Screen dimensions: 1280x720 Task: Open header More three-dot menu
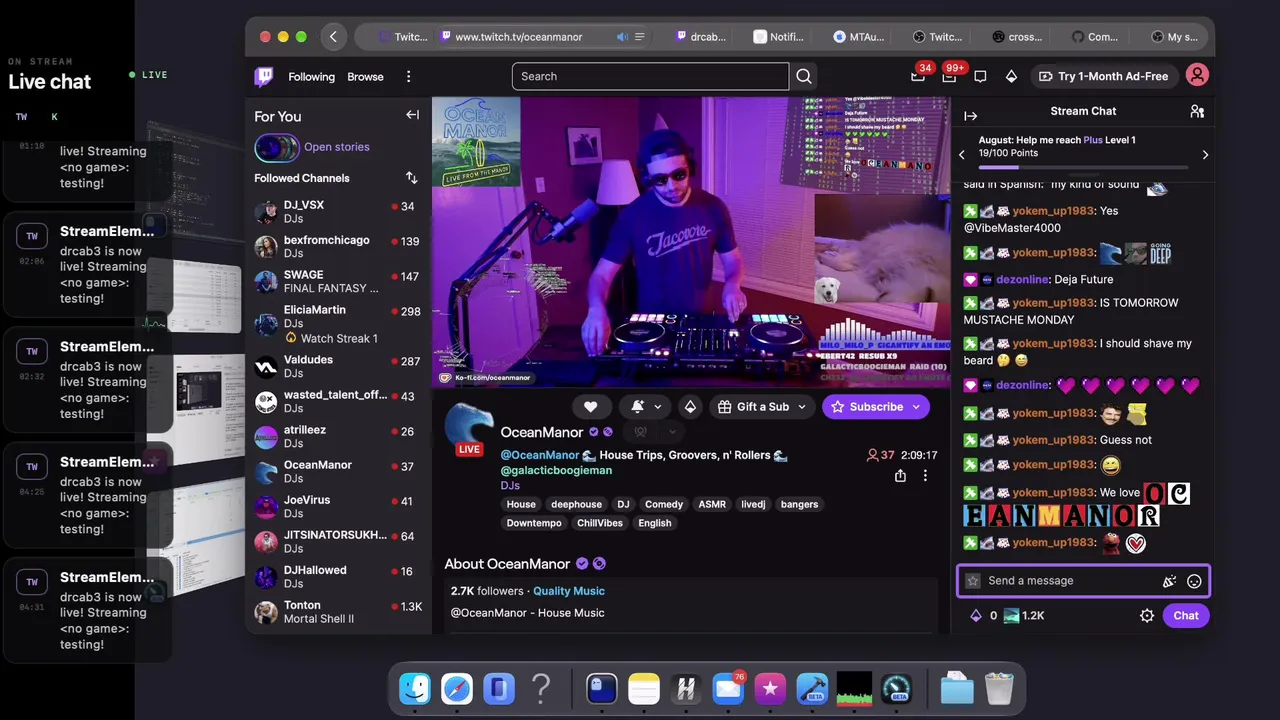pos(408,77)
